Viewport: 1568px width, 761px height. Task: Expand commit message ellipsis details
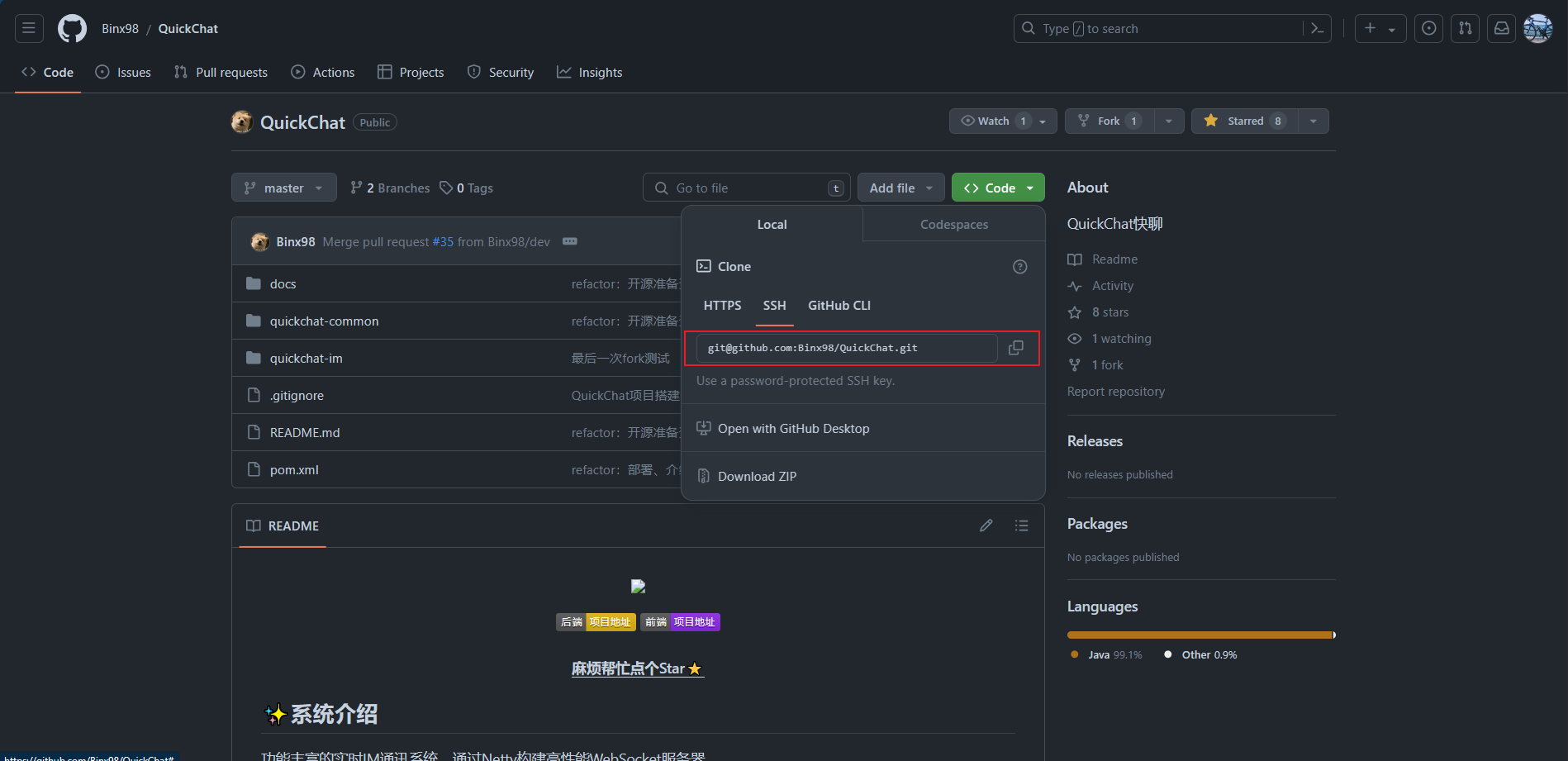(x=570, y=241)
